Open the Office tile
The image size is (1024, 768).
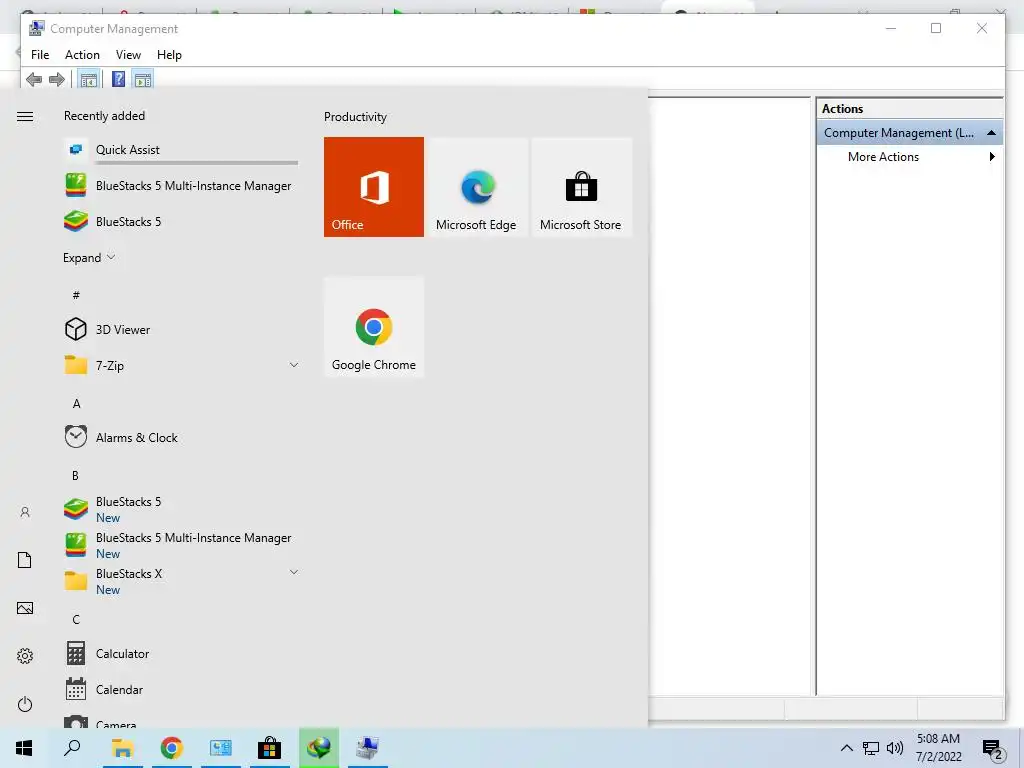(374, 187)
